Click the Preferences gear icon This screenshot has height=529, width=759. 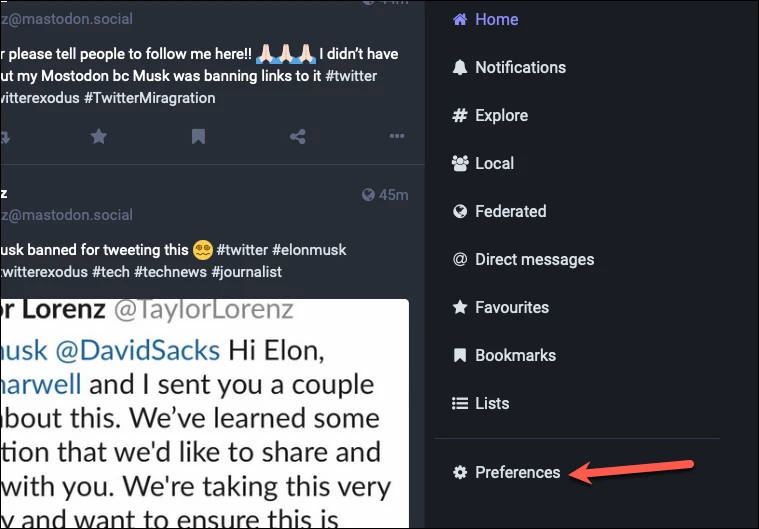point(460,472)
